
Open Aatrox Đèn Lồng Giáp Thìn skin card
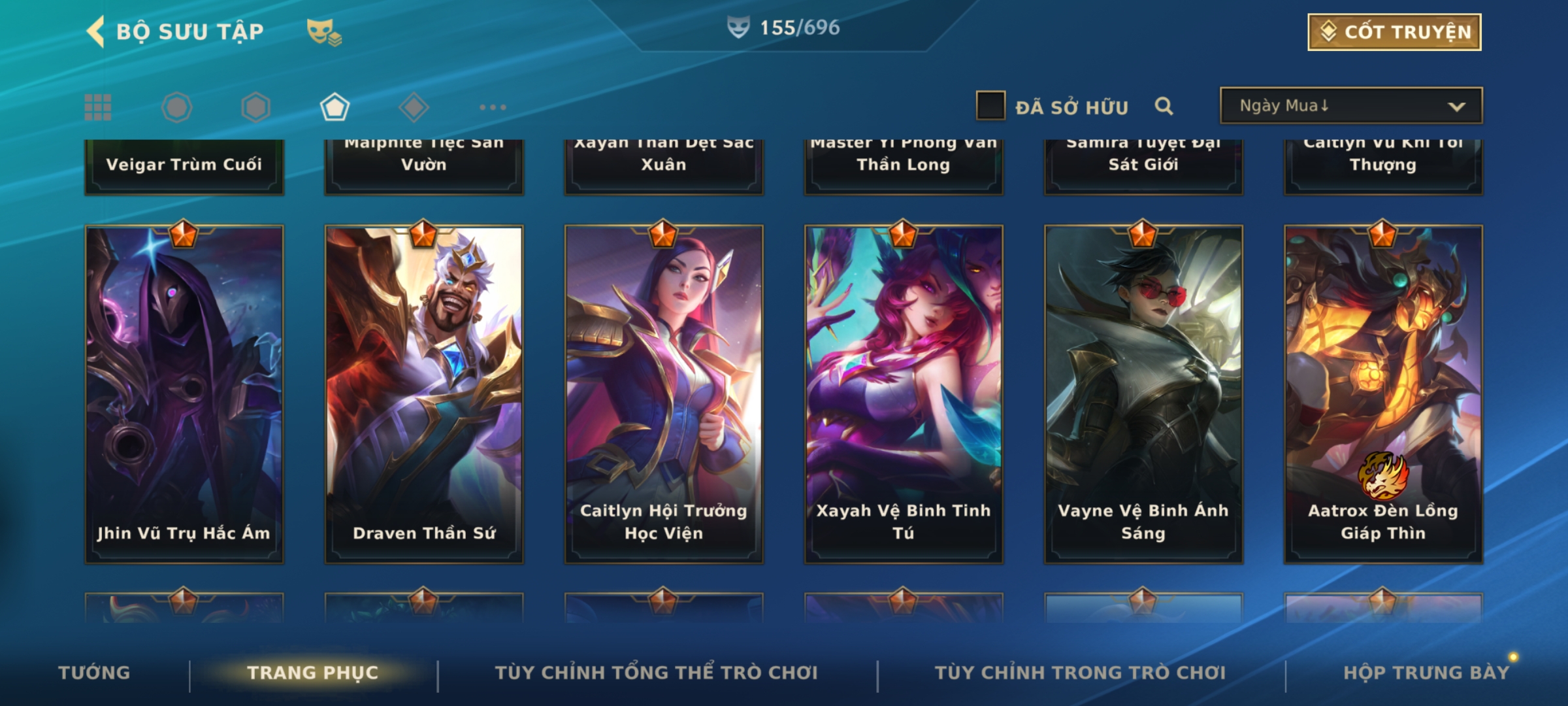(x=1383, y=394)
